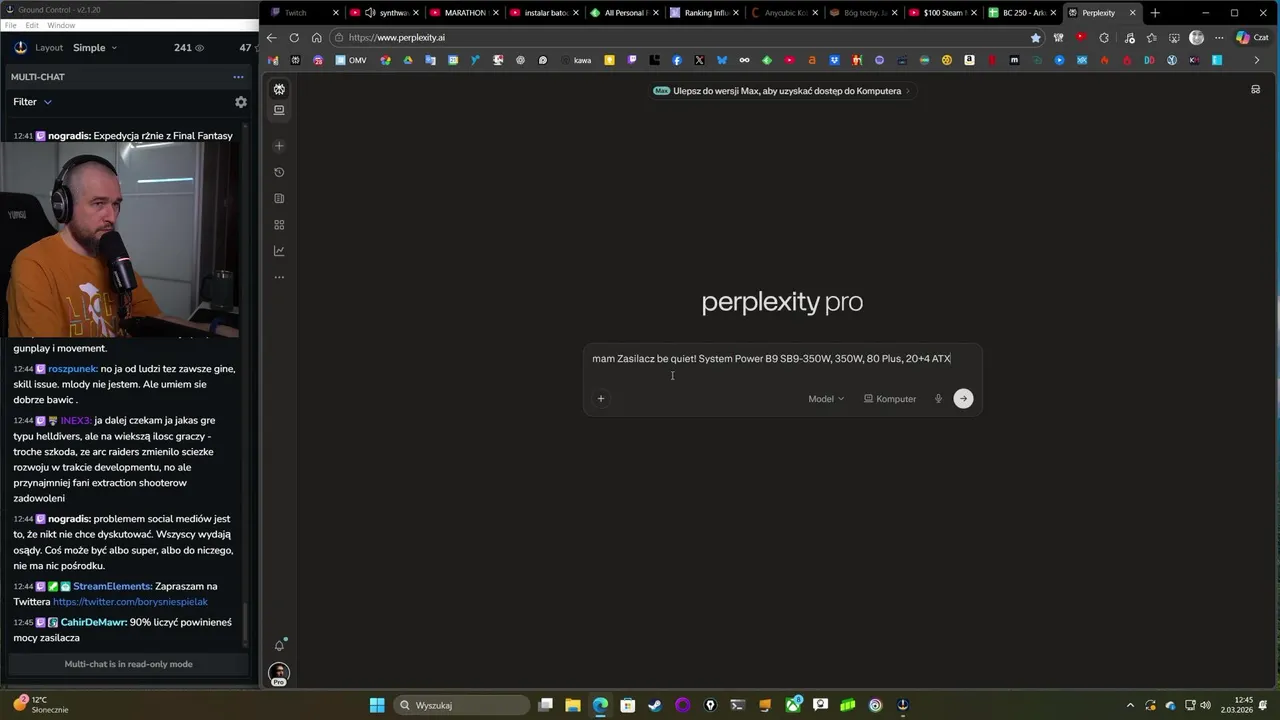Open the Windows Start button
This screenshot has width=1280, height=720.
coord(377,705)
